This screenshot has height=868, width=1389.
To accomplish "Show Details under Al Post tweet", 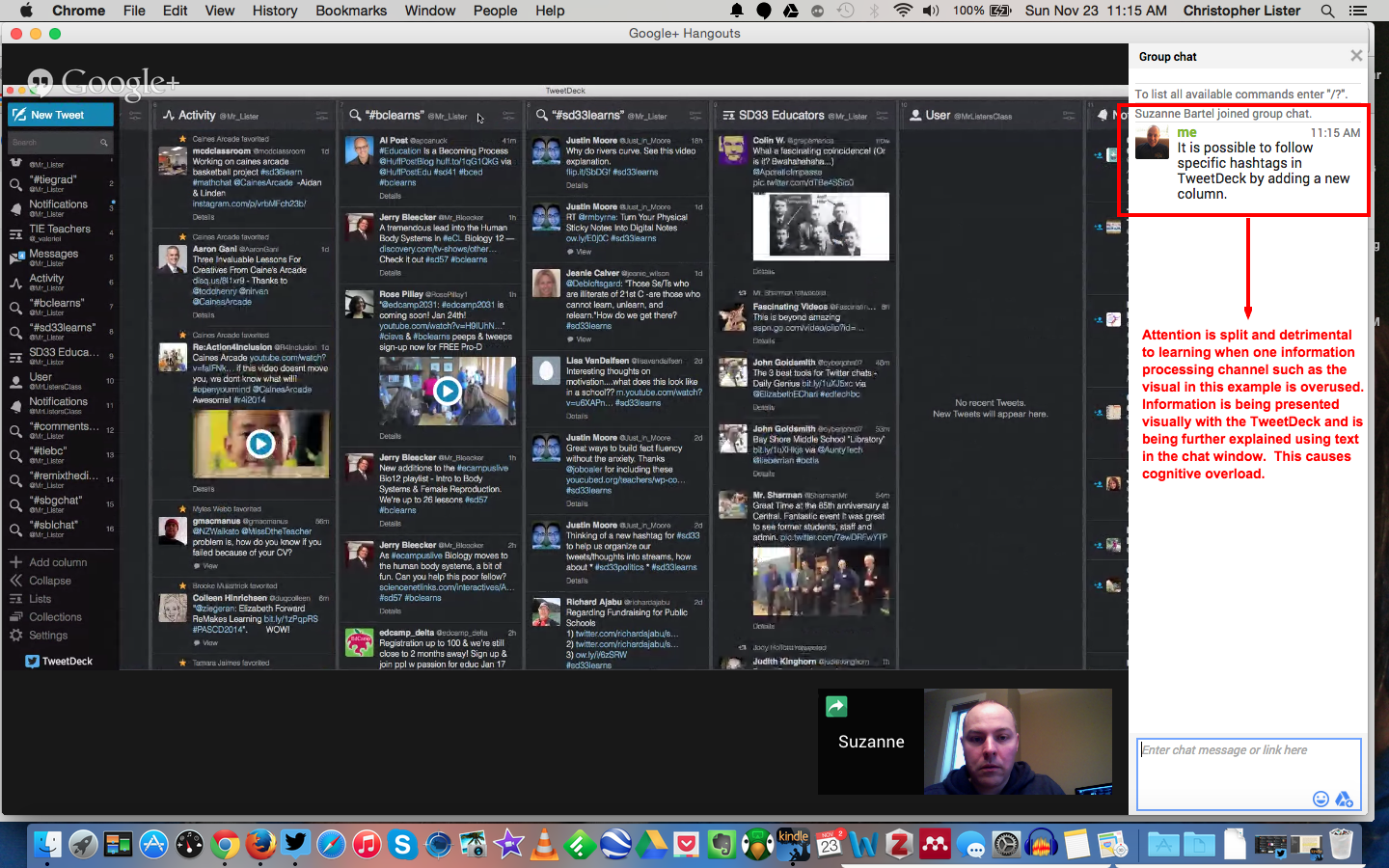I will click(x=391, y=196).
